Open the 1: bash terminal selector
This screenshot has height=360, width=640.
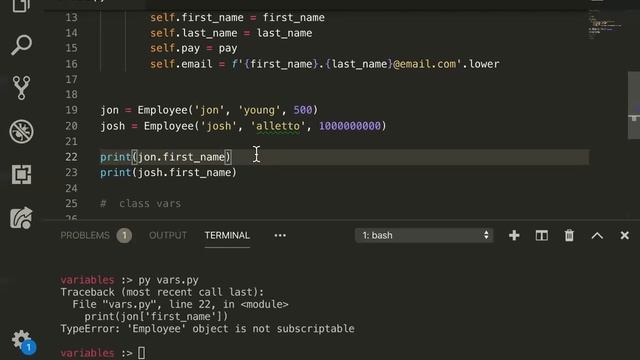424,236
